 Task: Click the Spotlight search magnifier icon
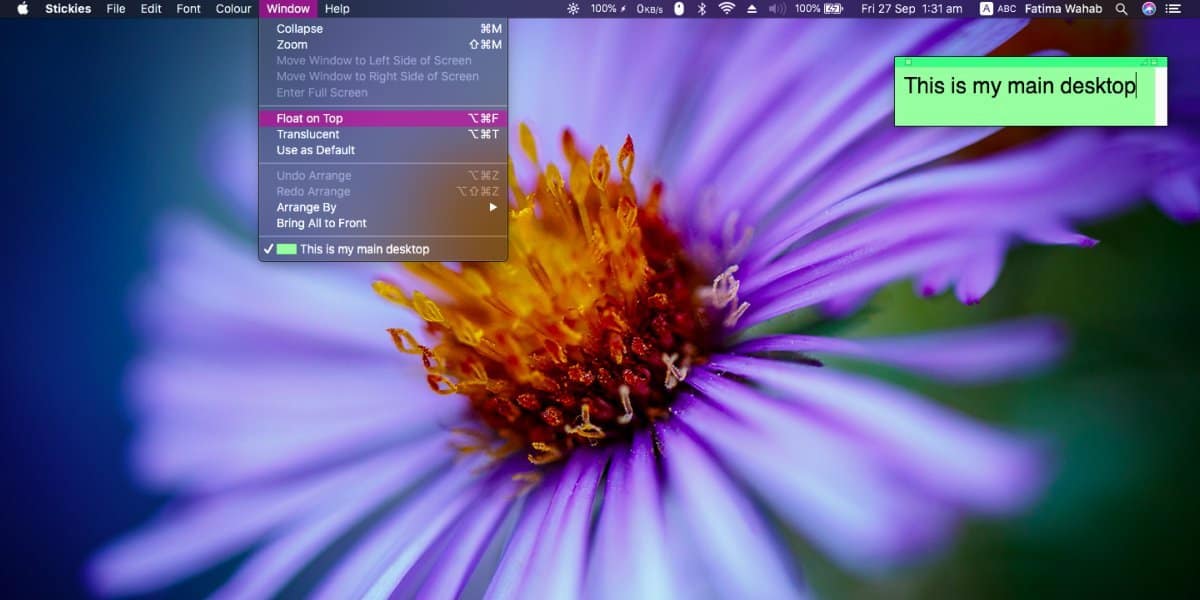[x=1121, y=8]
